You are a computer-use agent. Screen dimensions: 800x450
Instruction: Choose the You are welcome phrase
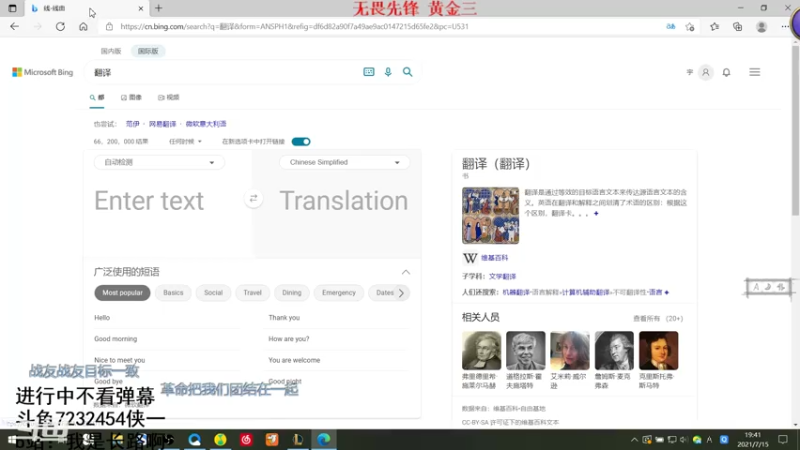tap(294, 360)
